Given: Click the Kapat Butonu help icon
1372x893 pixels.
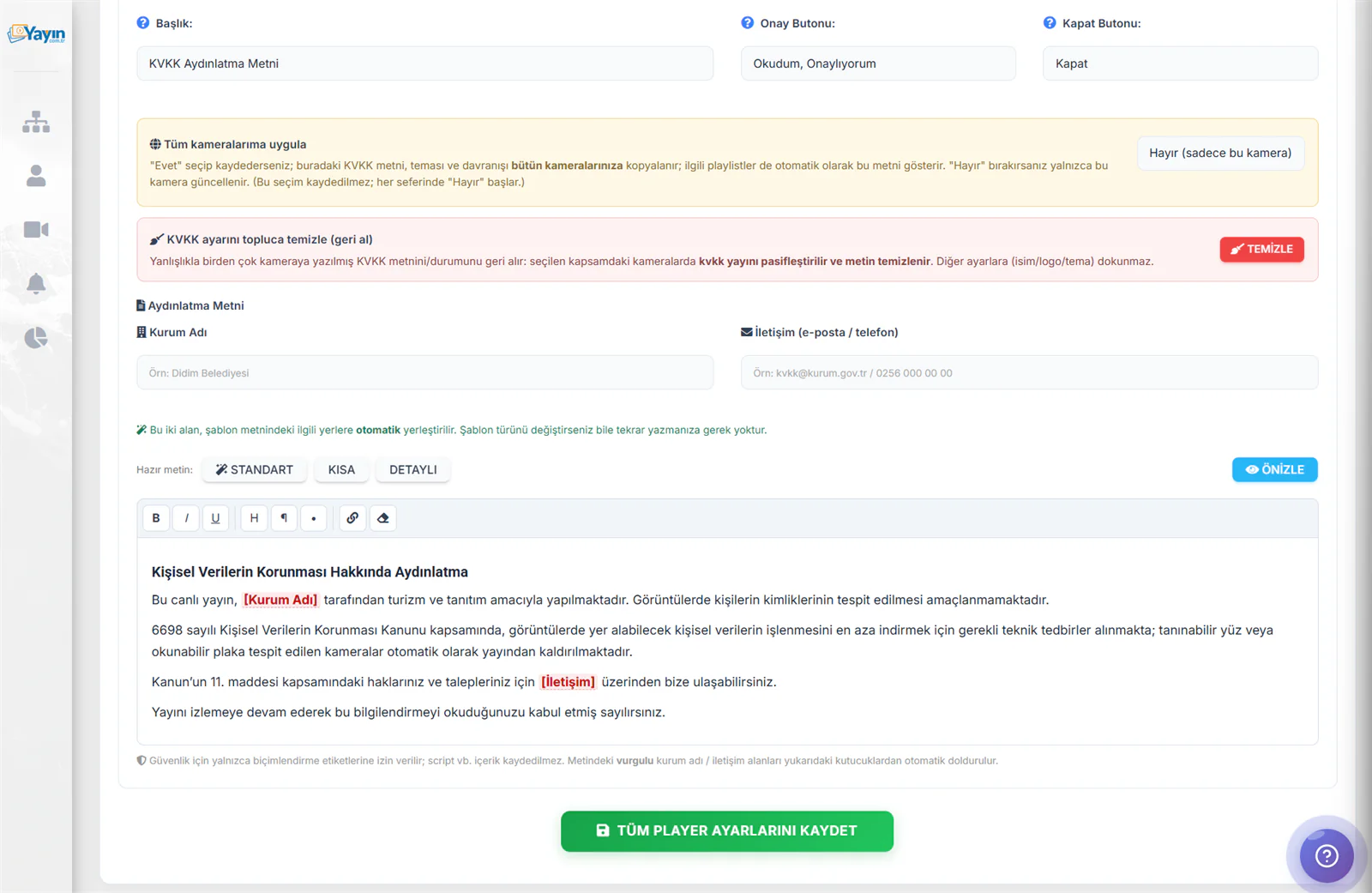Looking at the screenshot, I should 1050,23.
